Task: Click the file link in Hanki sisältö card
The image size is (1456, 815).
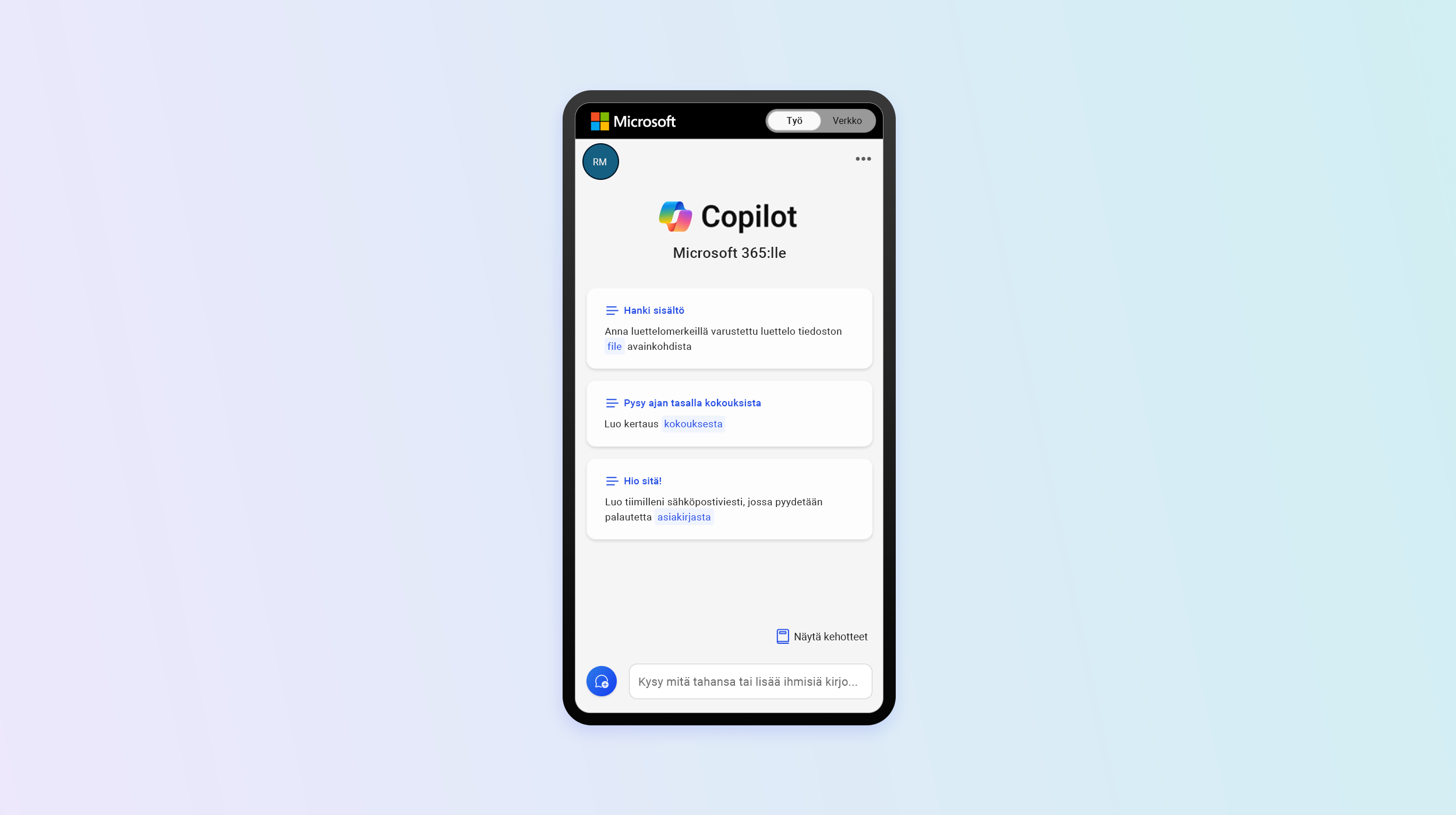Action: [x=614, y=346]
